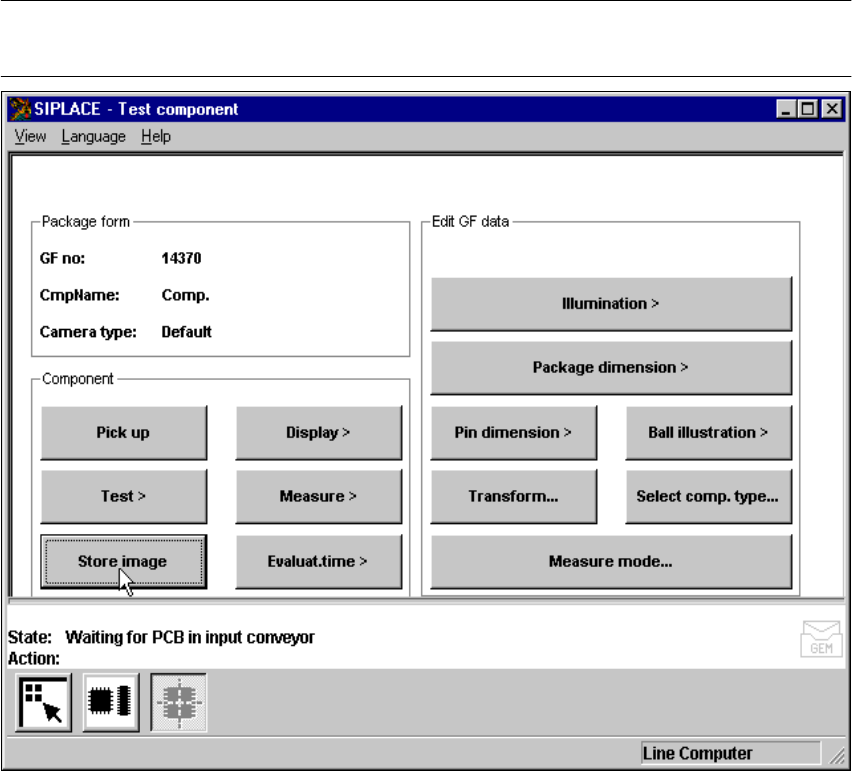Expand the Test options button
This screenshot has width=852, height=771.
pos(123,497)
